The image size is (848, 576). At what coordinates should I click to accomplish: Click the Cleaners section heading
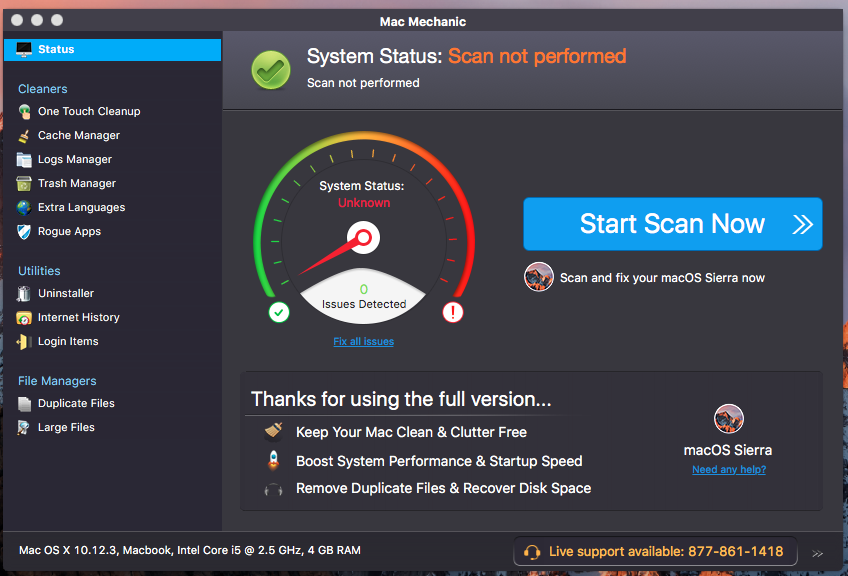click(43, 89)
